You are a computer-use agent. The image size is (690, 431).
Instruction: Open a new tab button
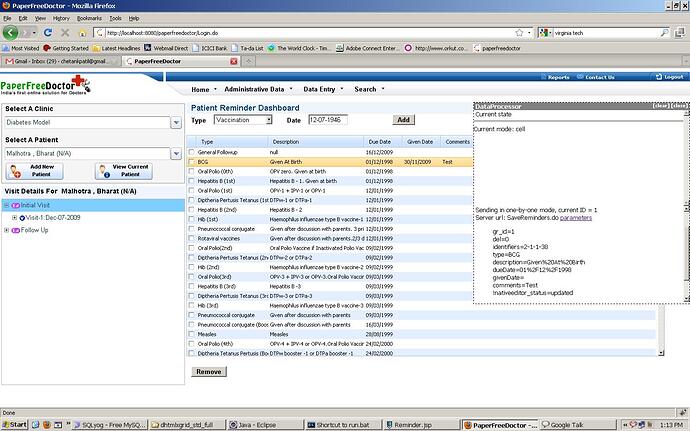point(249,61)
